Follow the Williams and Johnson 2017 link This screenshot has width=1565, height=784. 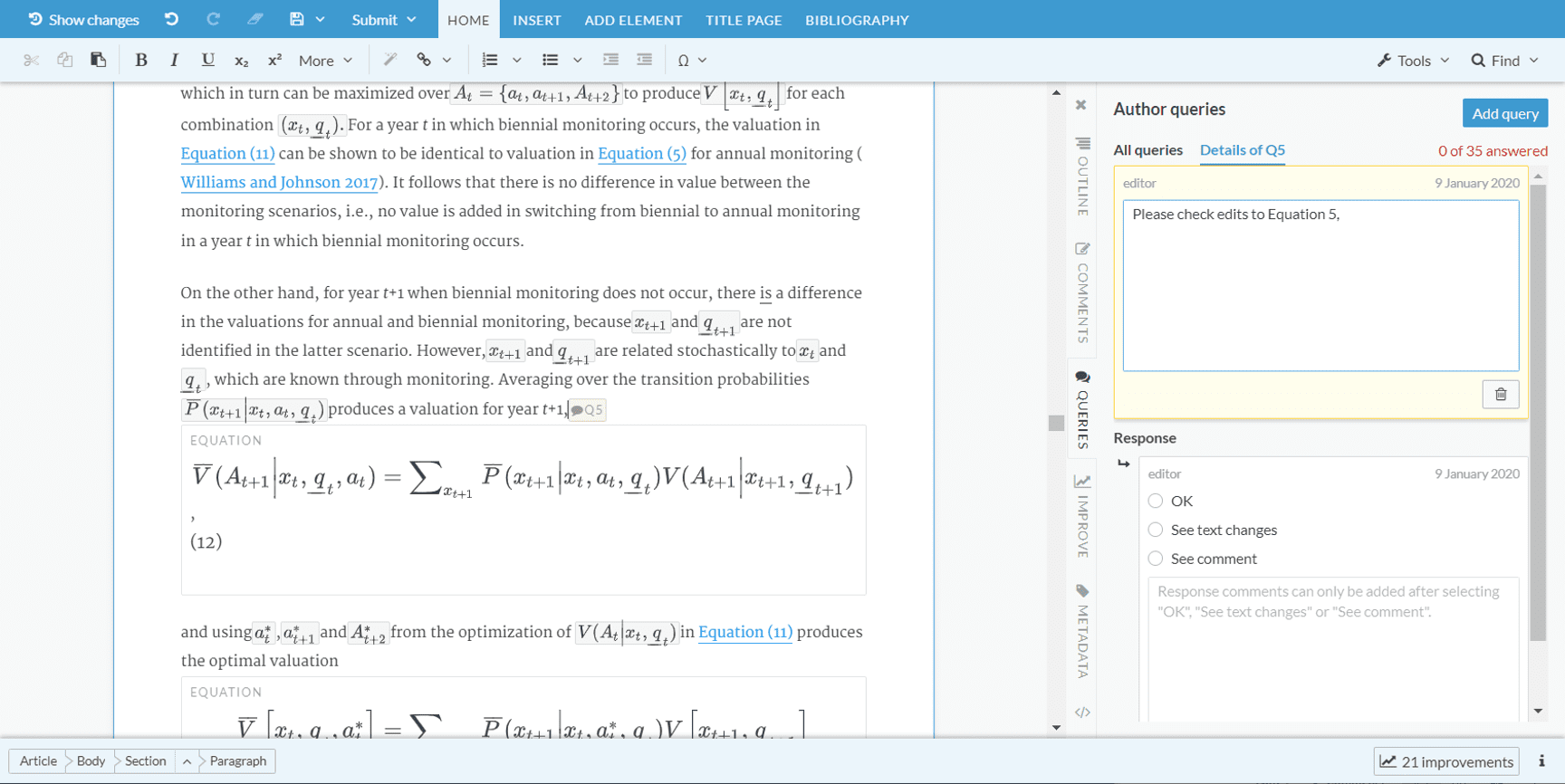(x=279, y=183)
